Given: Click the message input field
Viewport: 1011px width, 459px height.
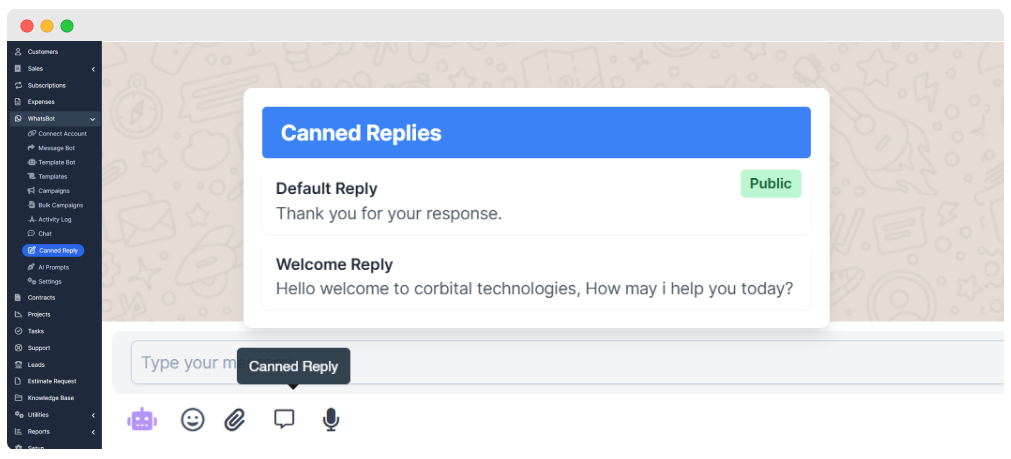Looking at the screenshot, I should 600,362.
